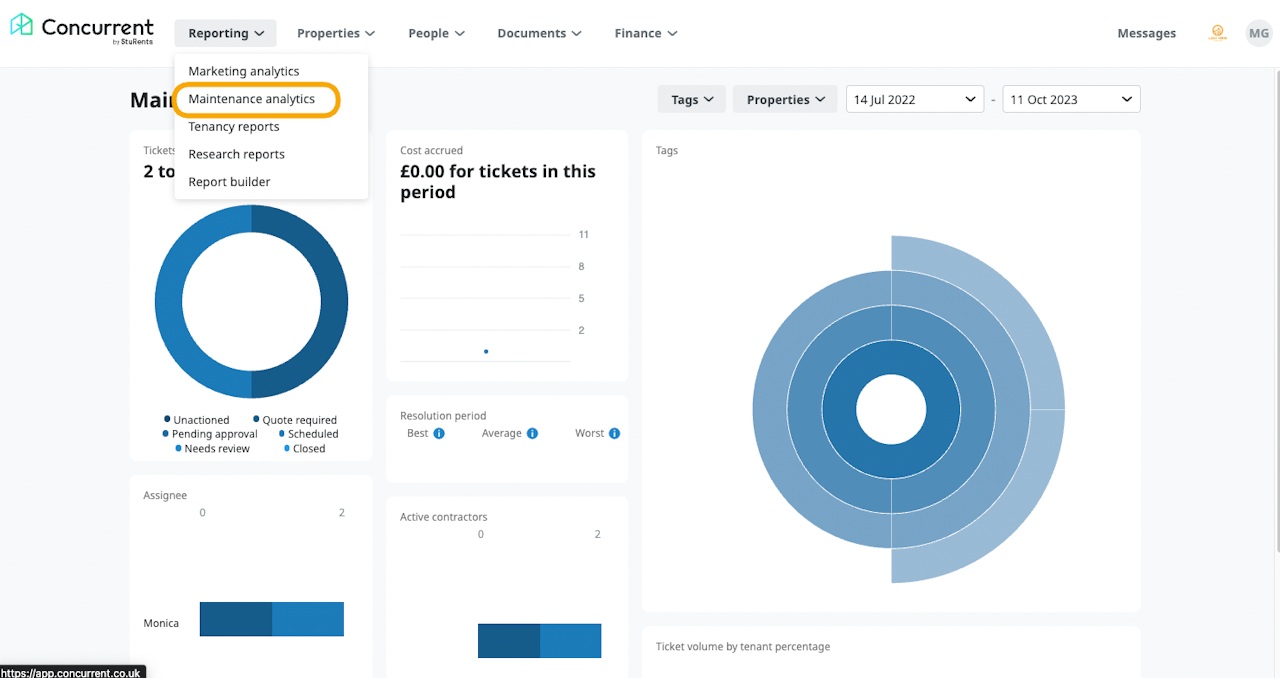This screenshot has height=678, width=1280.
Task: Click the Average resolution info icon
Action: click(532, 434)
